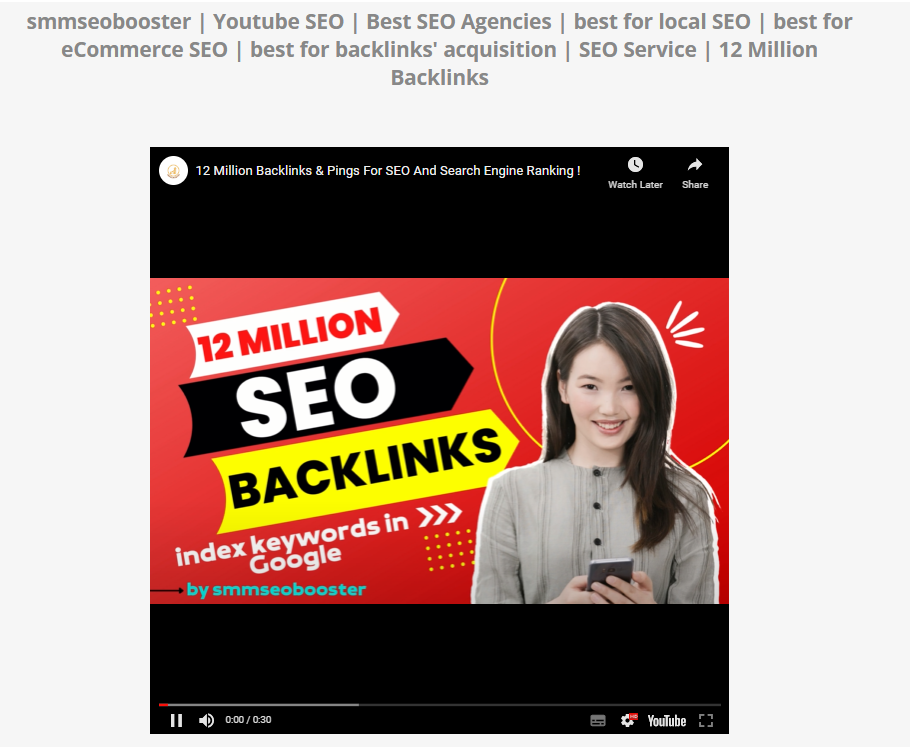
Task: Open the player settings gear
Action: pos(628,719)
